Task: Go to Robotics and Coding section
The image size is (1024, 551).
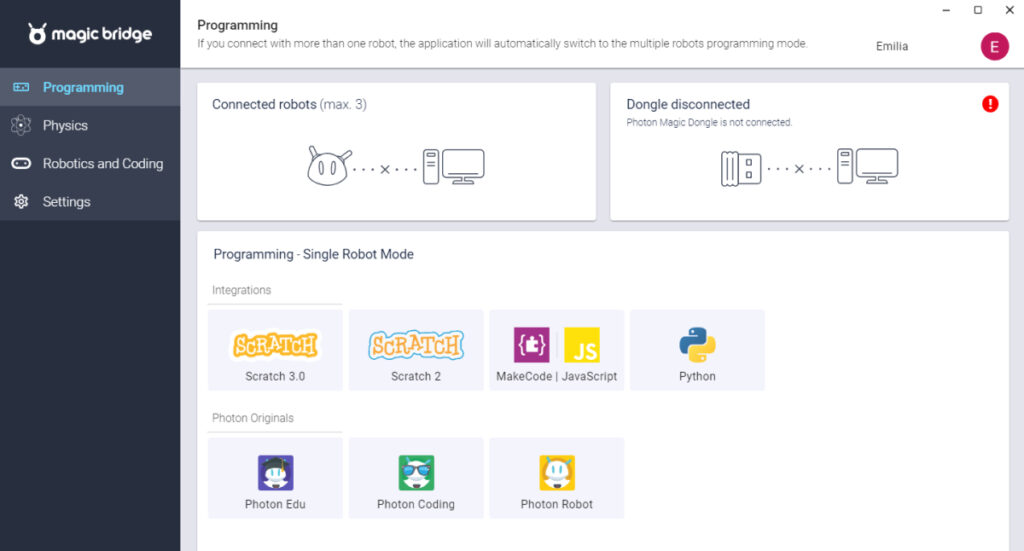Action: [x=102, y=163]
